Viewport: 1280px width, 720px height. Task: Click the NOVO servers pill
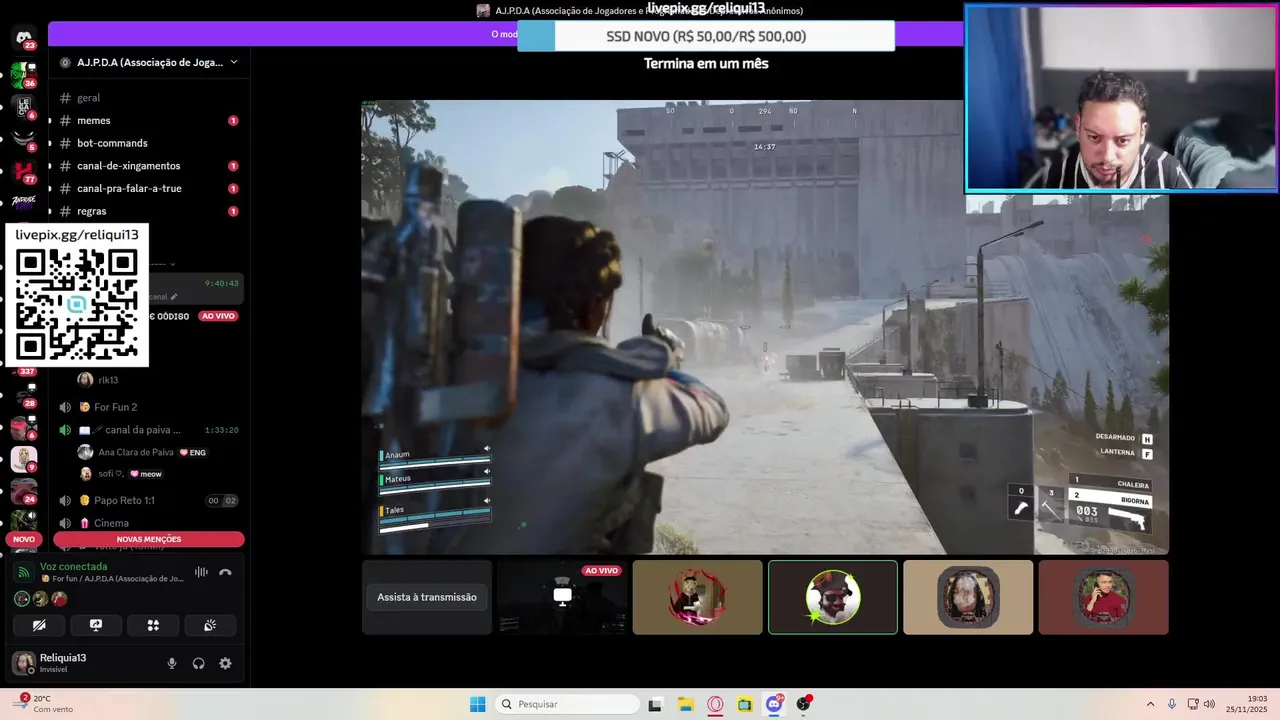coord(24,539)
